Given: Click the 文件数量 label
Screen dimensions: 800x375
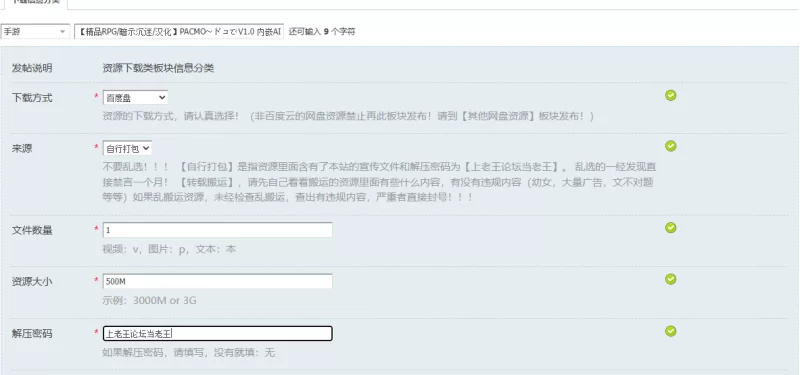Looking at the screenshot, I should 32,230.
